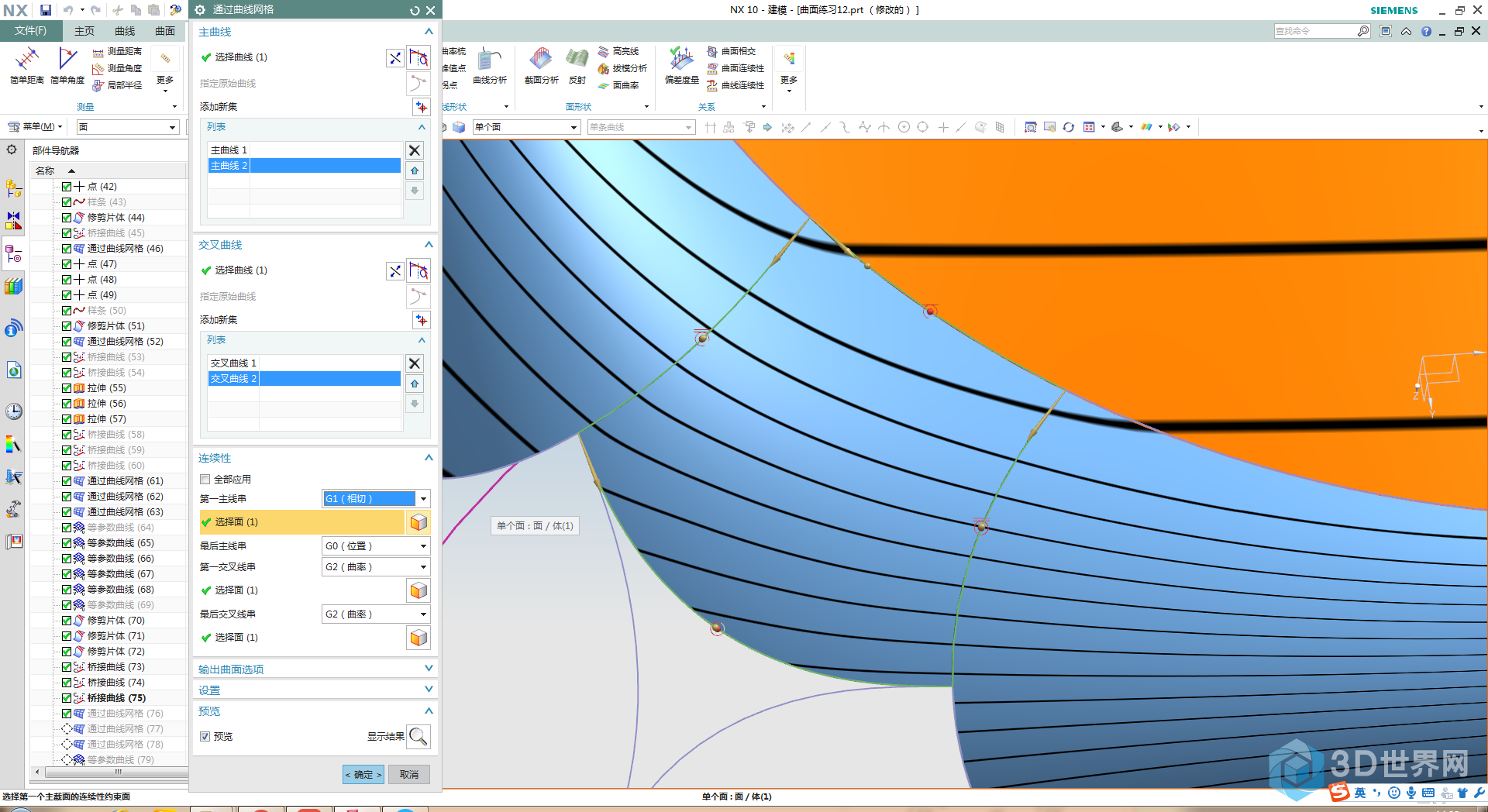The width and height of the screenshot is (1488, 812).
Task: Click Measure Distance button
Action: coord(117,51)
